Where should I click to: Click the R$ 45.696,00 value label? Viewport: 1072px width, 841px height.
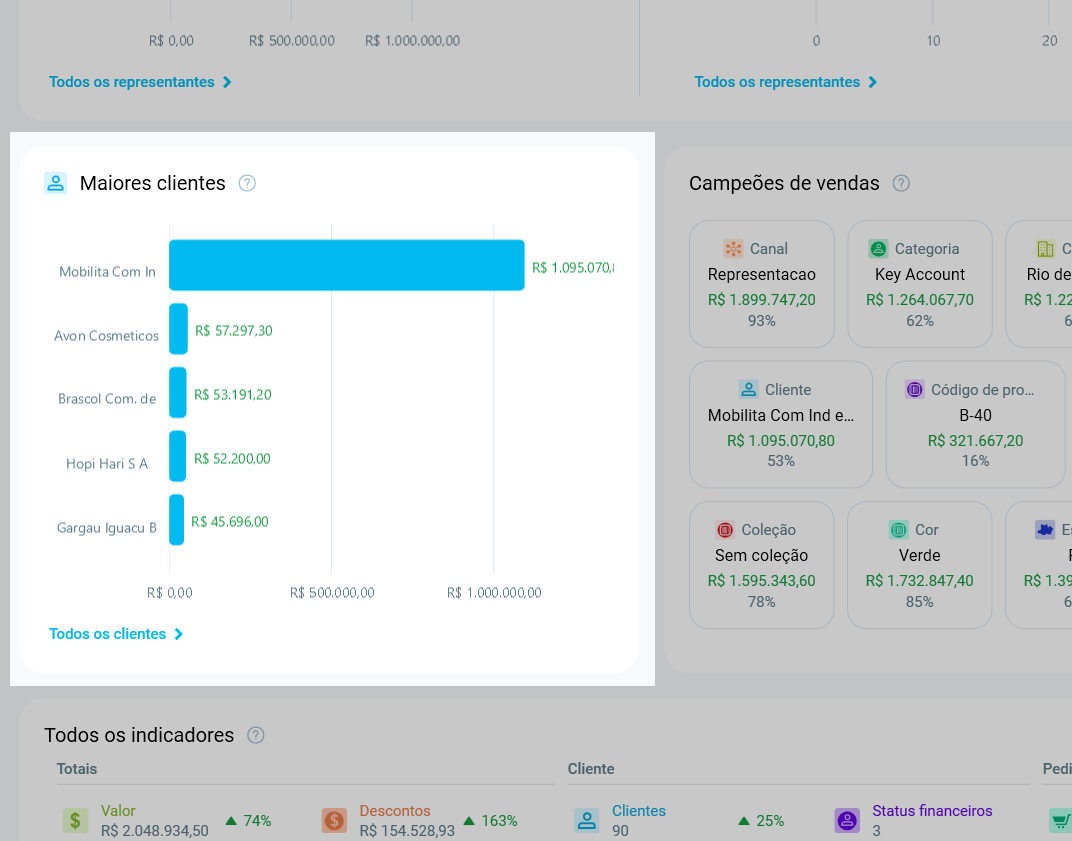click(230, 522)
